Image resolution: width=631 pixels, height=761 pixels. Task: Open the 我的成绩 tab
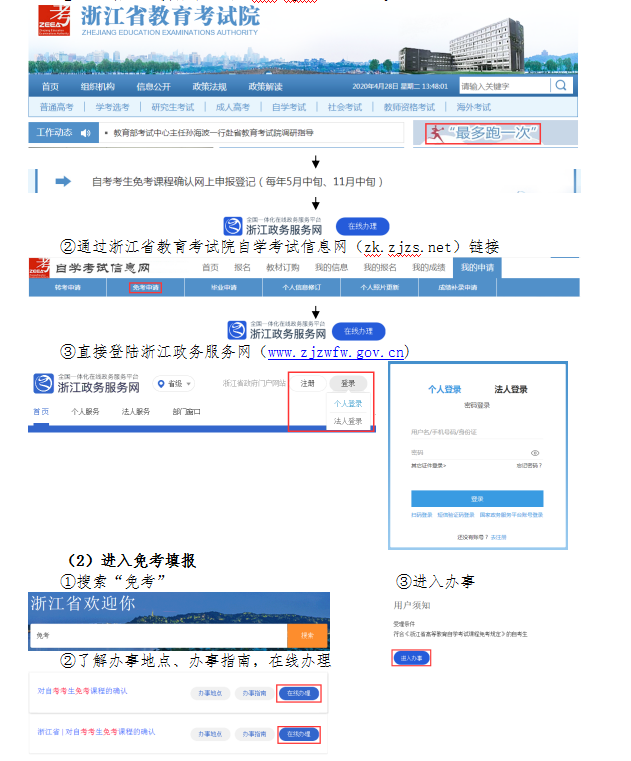[x=429, y=267]
